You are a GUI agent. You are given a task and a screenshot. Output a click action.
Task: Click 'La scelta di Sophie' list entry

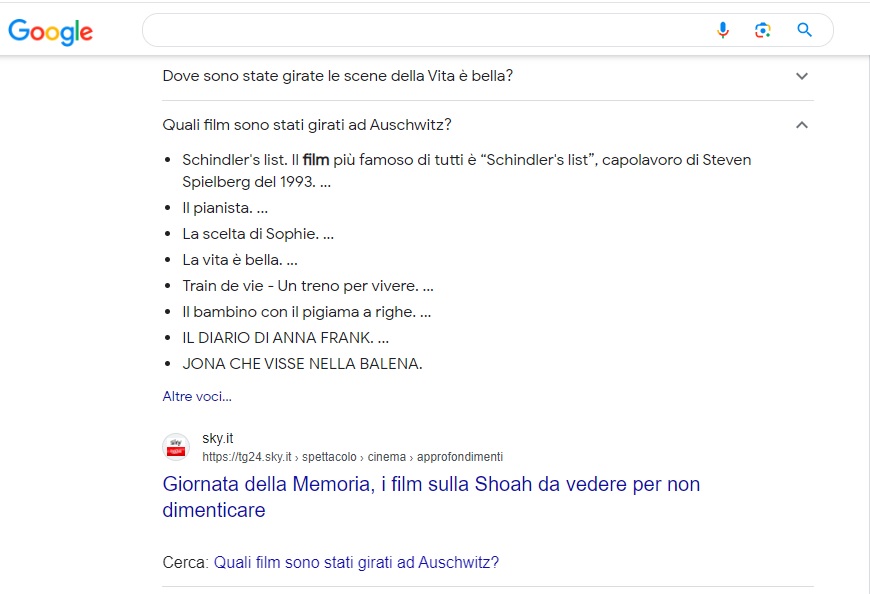click(x=258, y=233)
